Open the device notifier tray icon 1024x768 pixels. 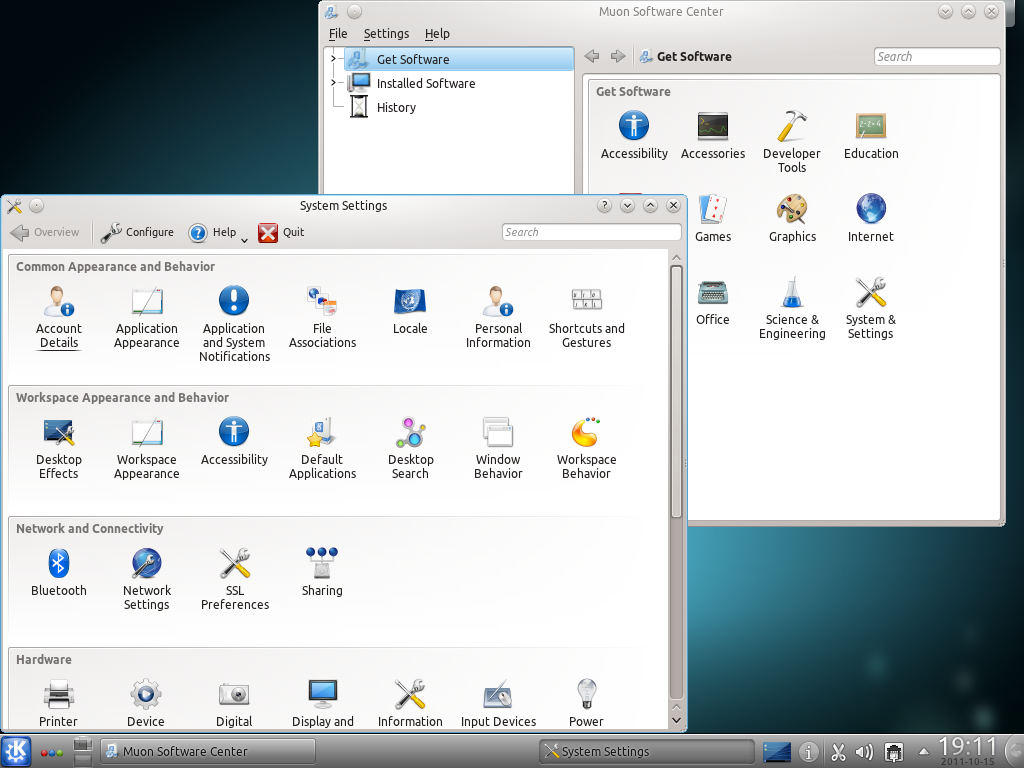tap(894, 752)
